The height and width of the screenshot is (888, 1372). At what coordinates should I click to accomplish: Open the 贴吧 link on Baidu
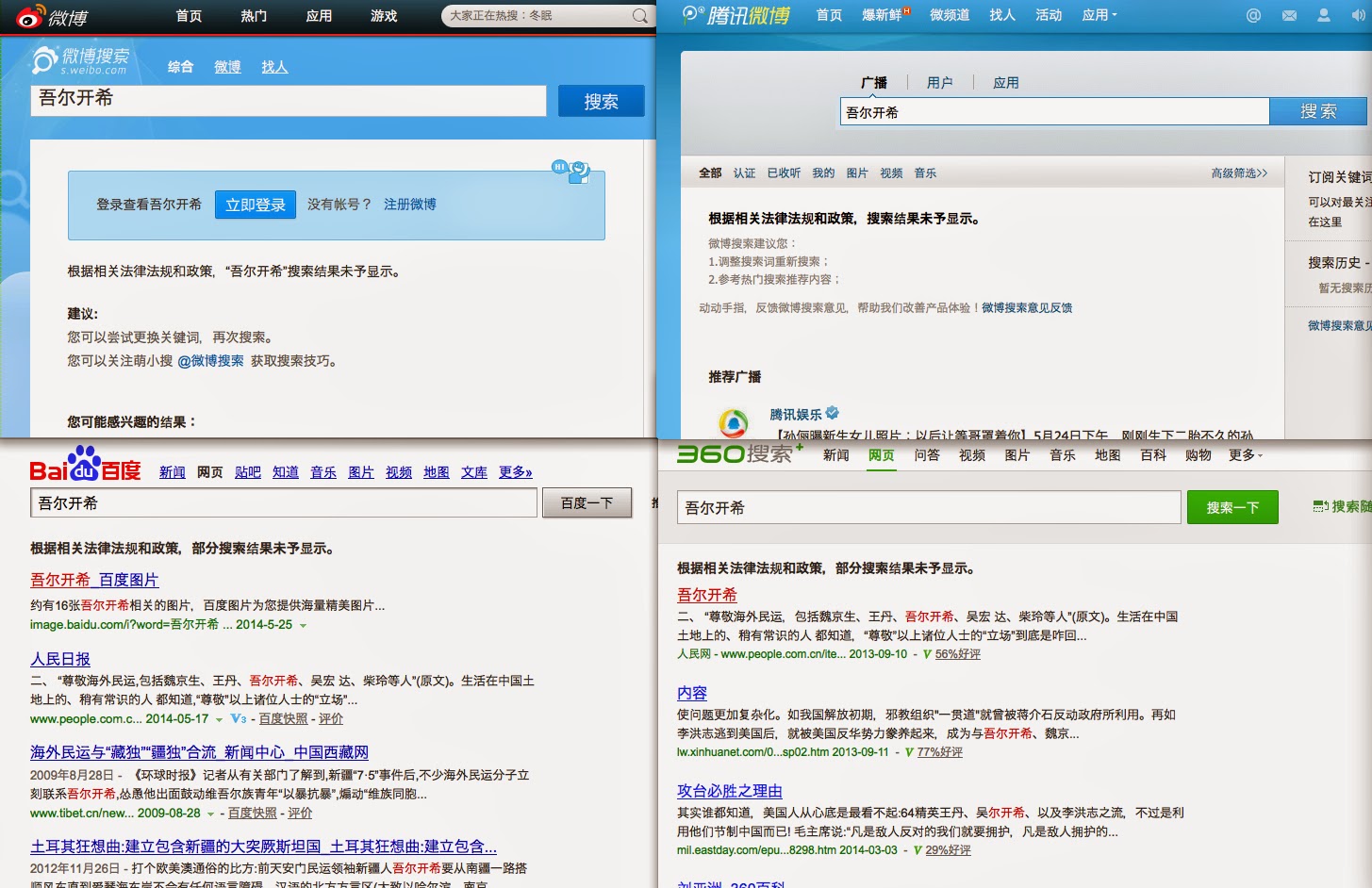coord(248,472)
